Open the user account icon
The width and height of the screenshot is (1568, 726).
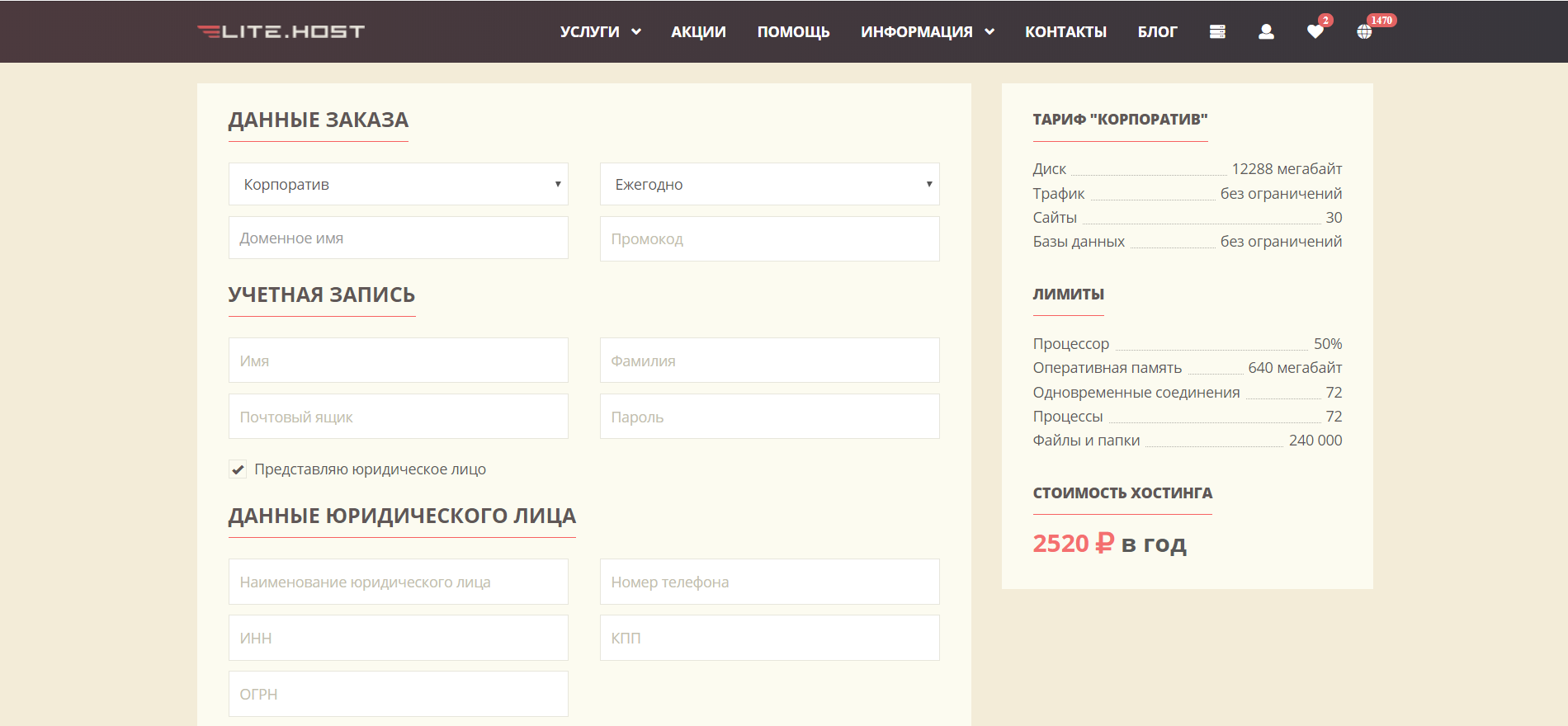coord(1266,31)
